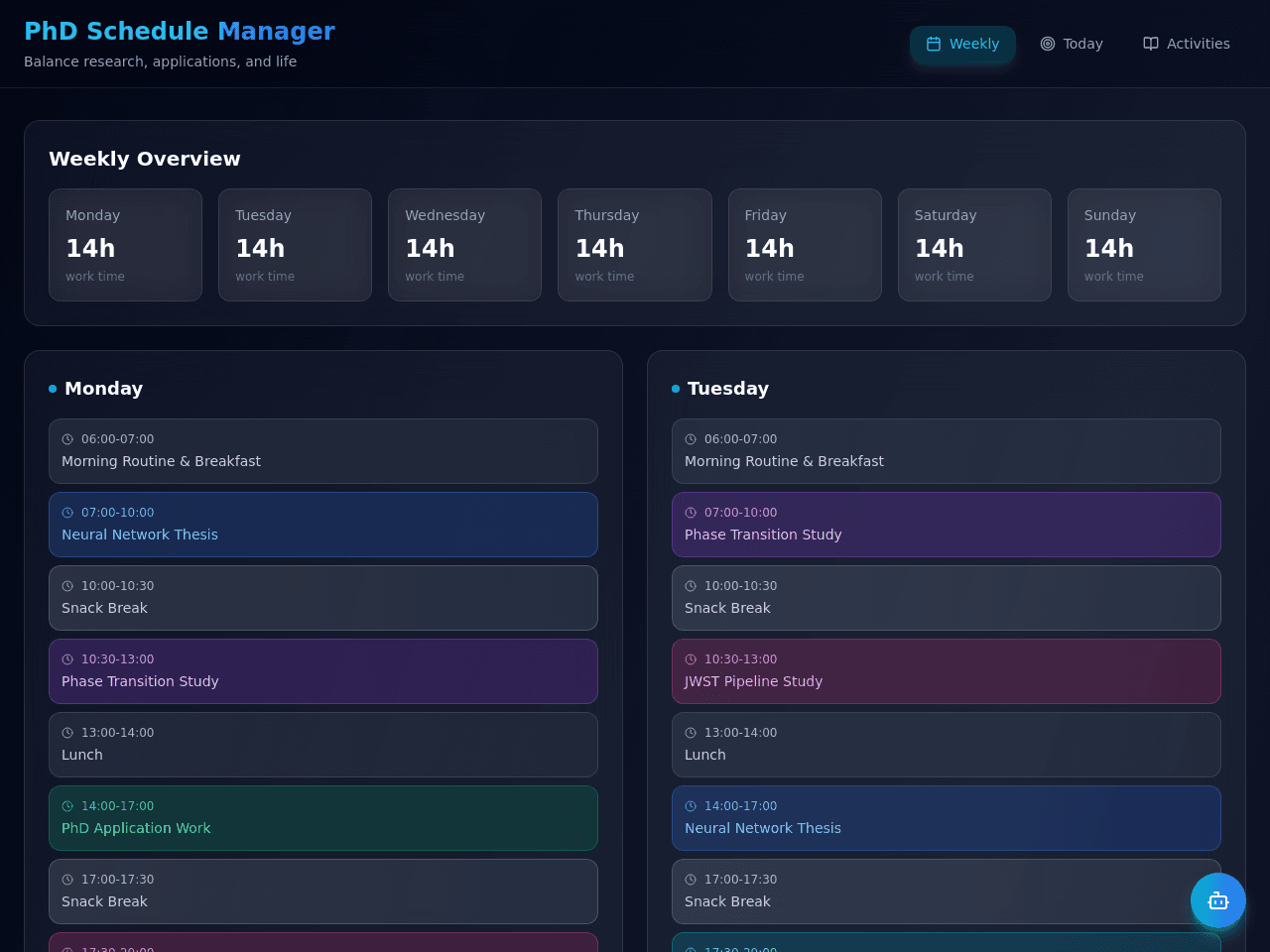Open Monday's 10:00-10:30 Snack Break entry
This screenshot has width=1270, height=952.
323,598
